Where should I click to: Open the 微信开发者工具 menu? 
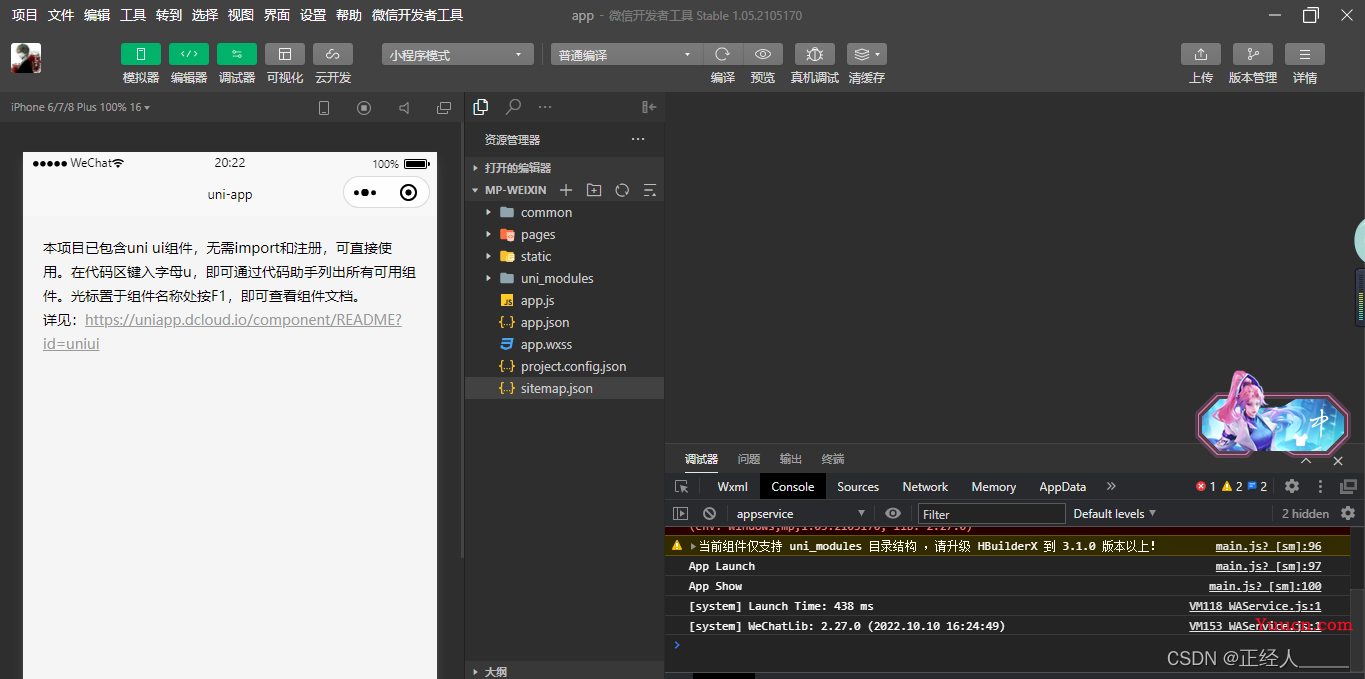417,15
